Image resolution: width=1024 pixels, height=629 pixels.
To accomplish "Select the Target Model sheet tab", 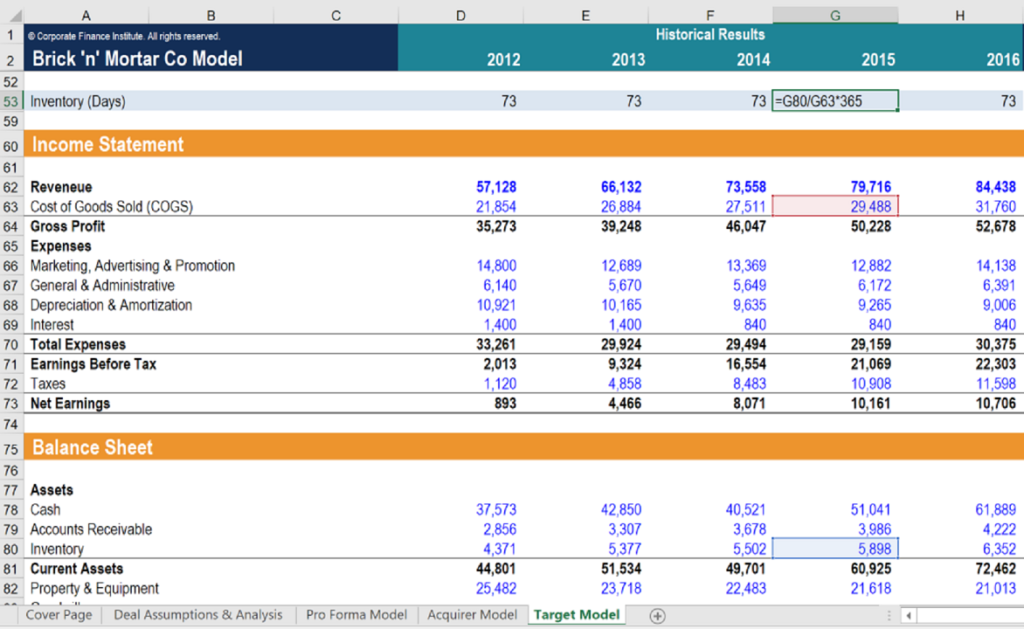I will coord(576,615).
